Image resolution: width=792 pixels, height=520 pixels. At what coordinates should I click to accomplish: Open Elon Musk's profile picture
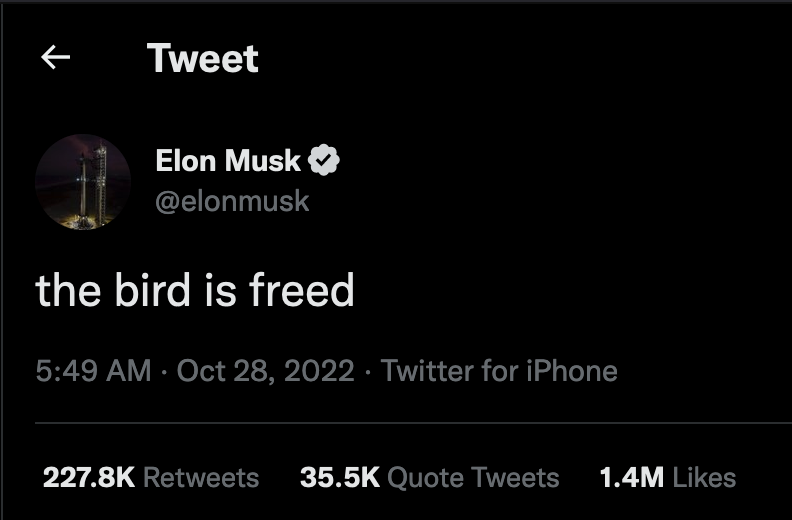click(x=83, y=181)
